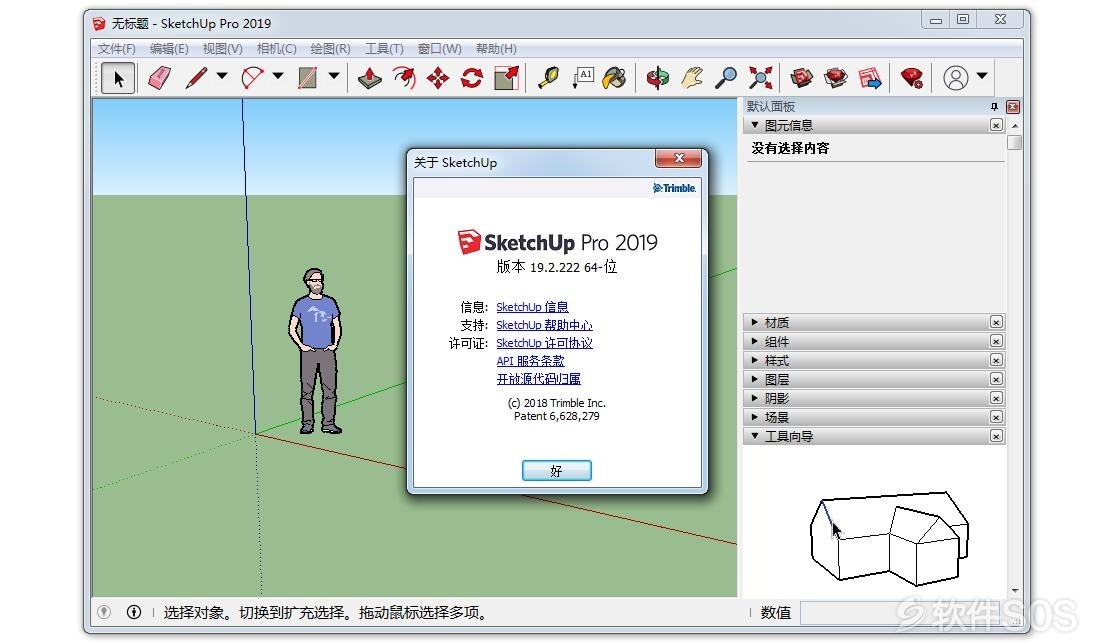The height and width of the screenshot is (644, 1093).
Task: Close the 默认面板 tray
Action: (1013, 107)
